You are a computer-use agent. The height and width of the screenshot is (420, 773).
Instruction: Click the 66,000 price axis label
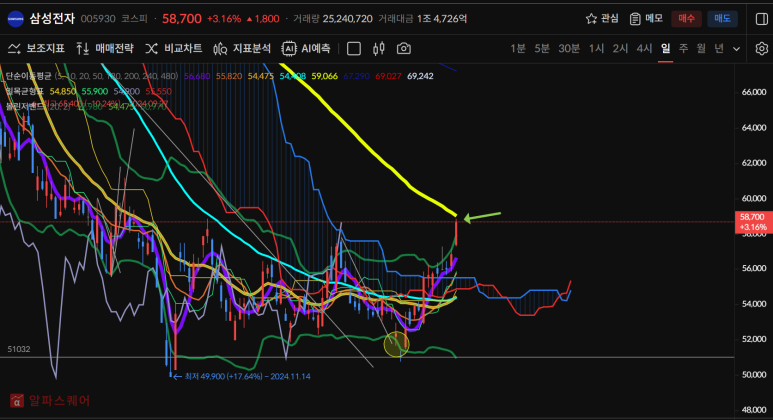[754, 92]
